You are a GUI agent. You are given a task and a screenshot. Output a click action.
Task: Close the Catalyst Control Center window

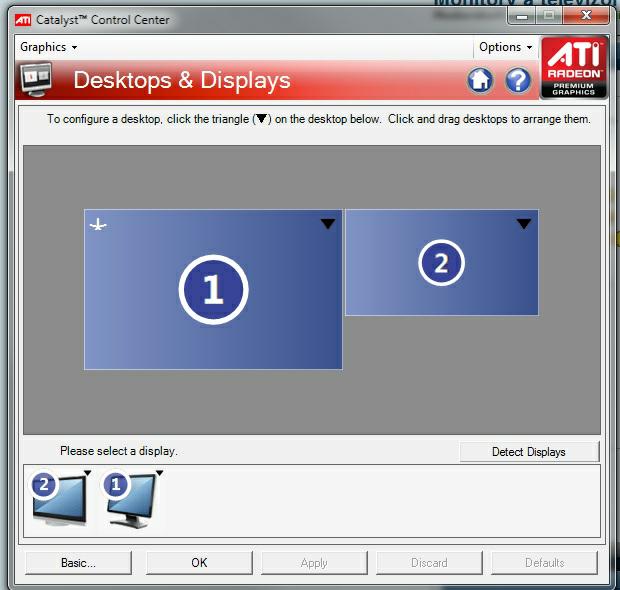[586, 16]
